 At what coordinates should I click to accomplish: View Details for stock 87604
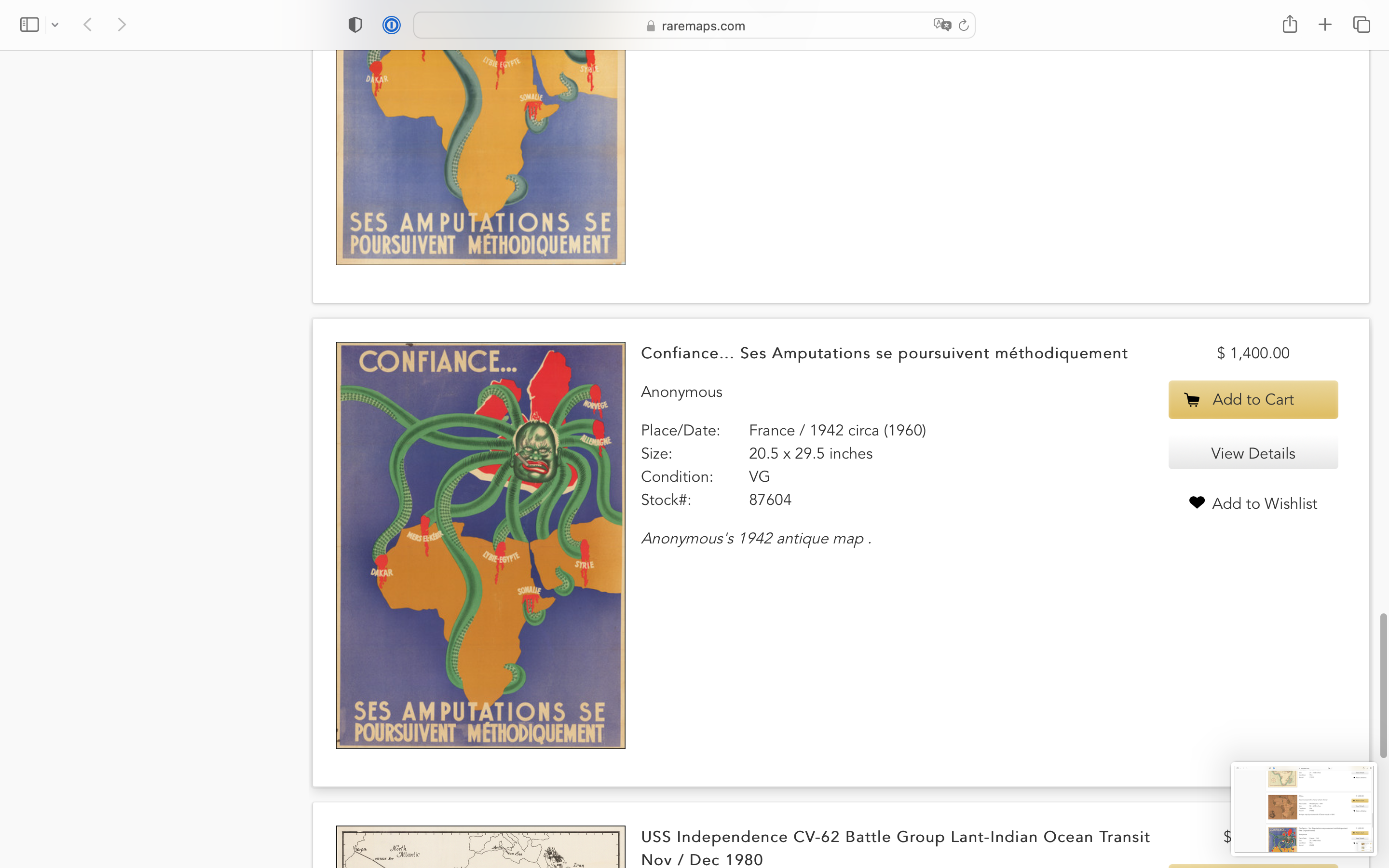[x=1253, y=453]
